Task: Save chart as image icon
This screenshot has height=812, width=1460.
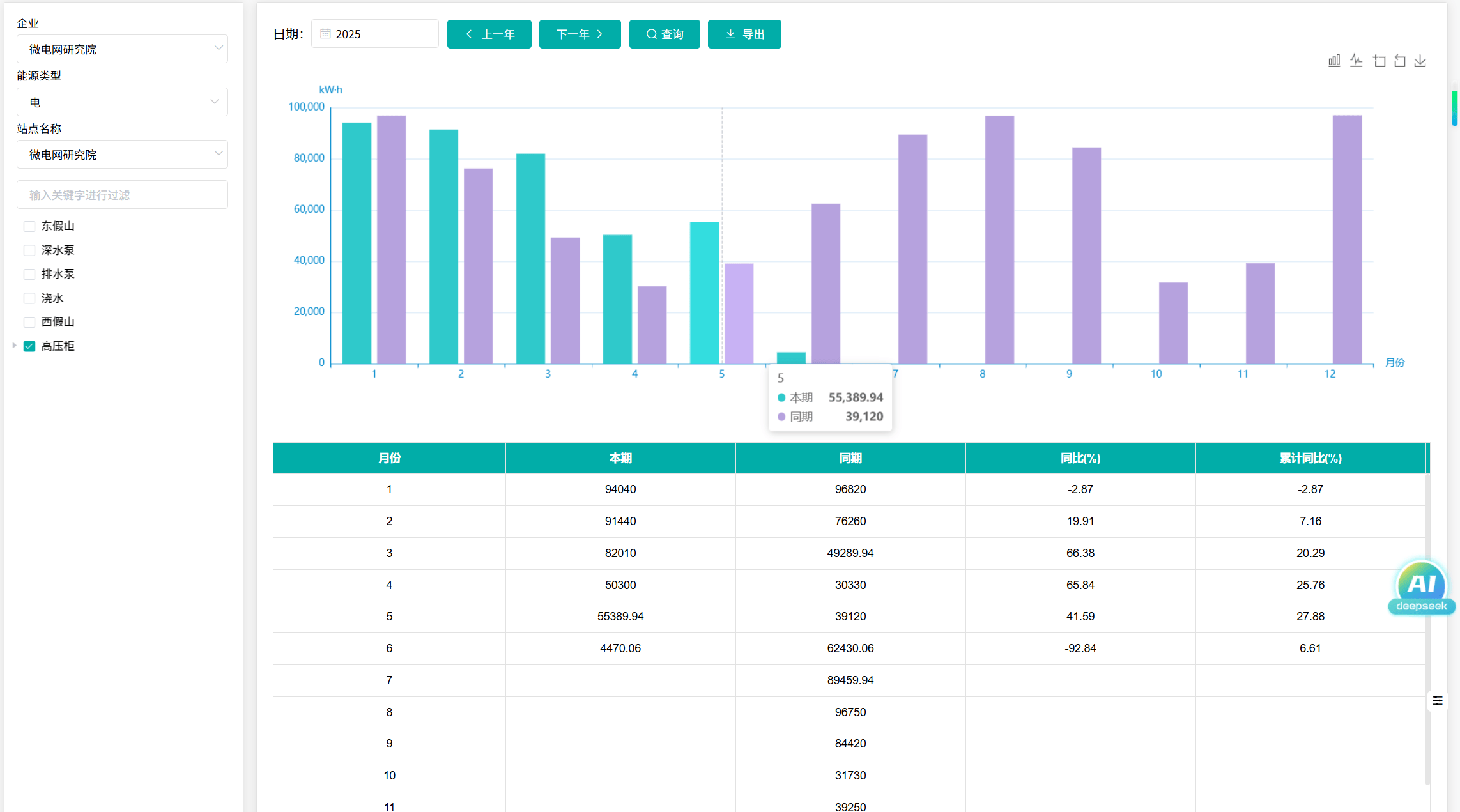Action: pos(1420,61)
